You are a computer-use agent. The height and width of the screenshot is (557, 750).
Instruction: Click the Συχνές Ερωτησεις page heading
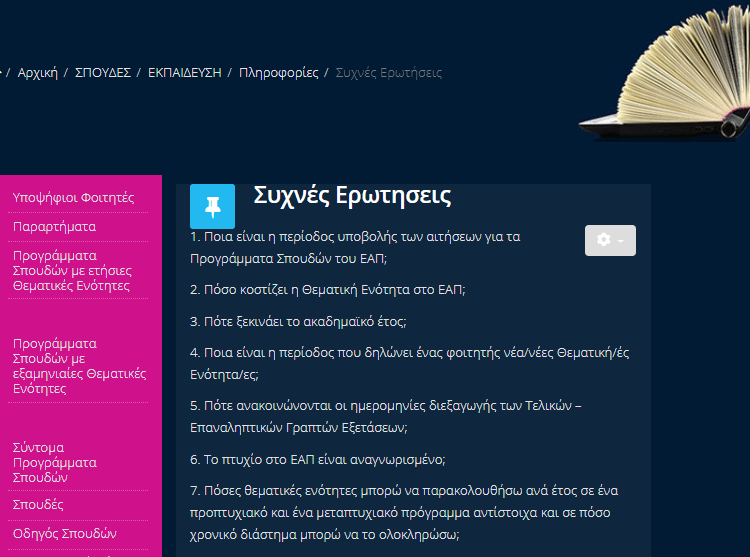[352, 196]
